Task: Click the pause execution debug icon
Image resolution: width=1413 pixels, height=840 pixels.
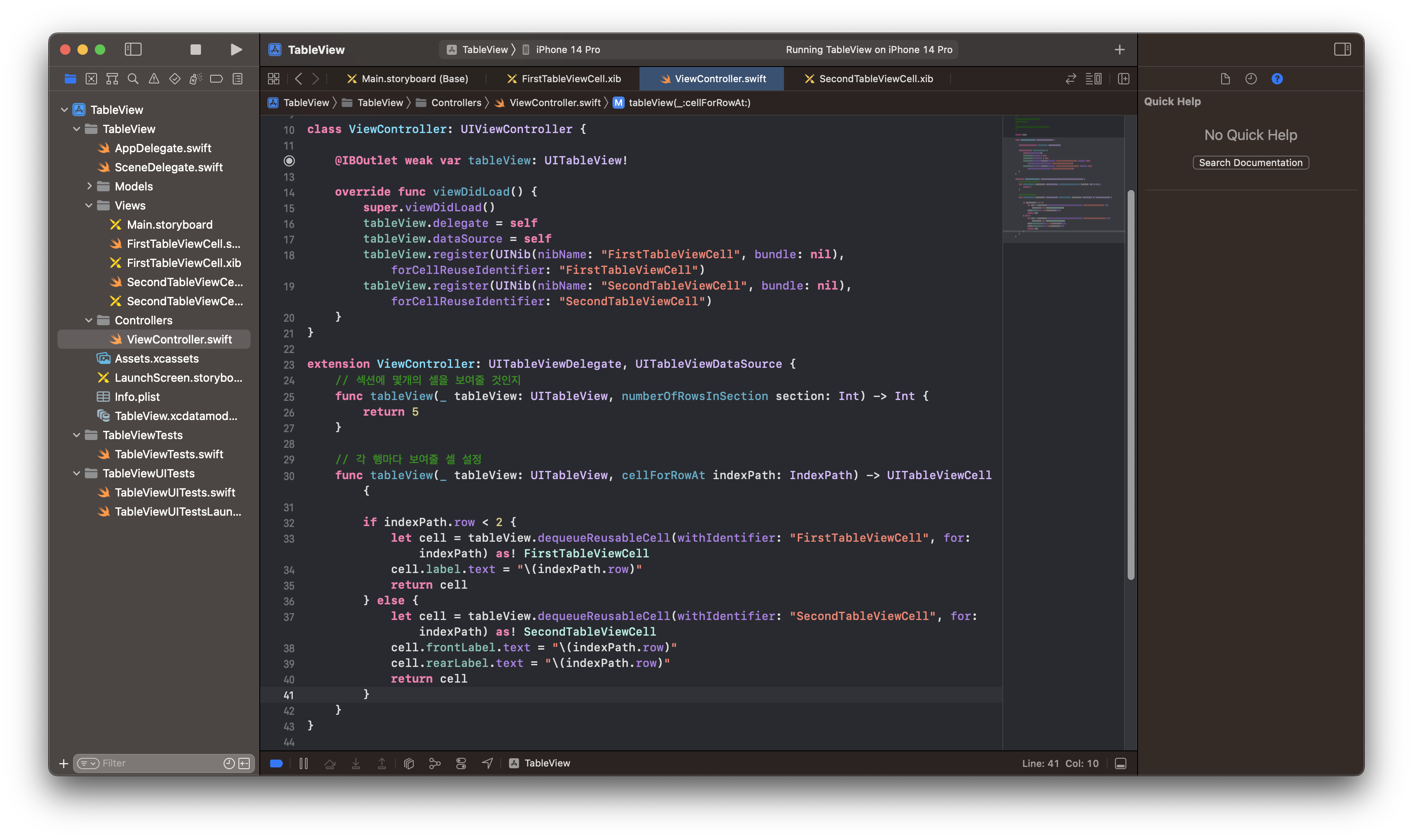Action: point(304,763)
